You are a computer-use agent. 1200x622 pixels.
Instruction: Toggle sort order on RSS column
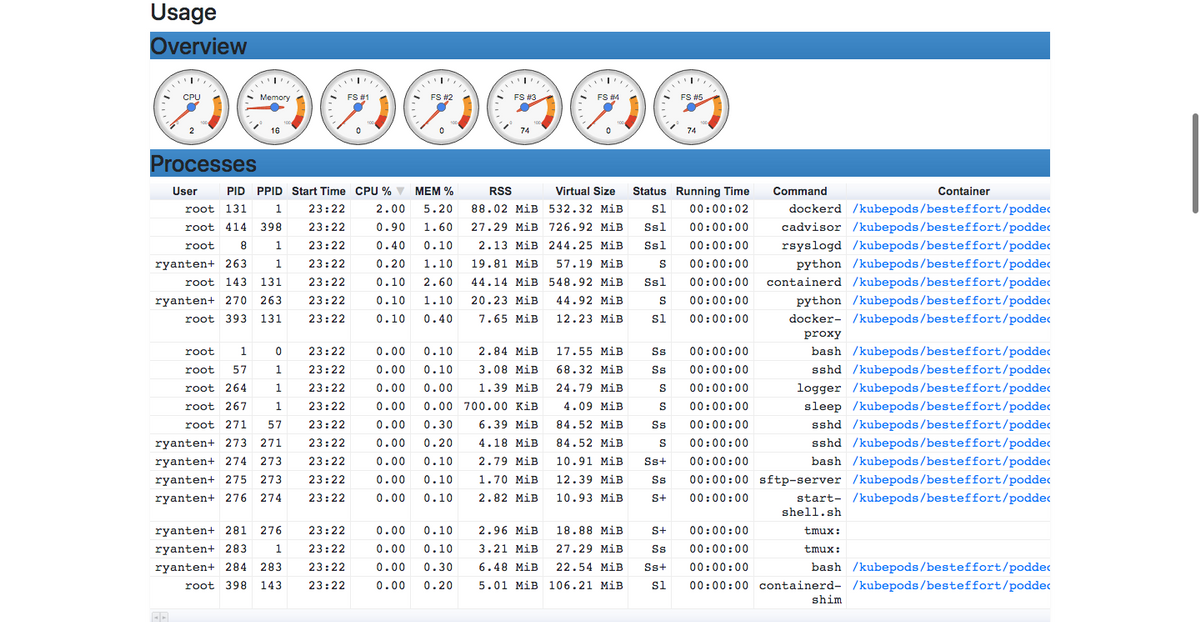click(x=500, y=191)
